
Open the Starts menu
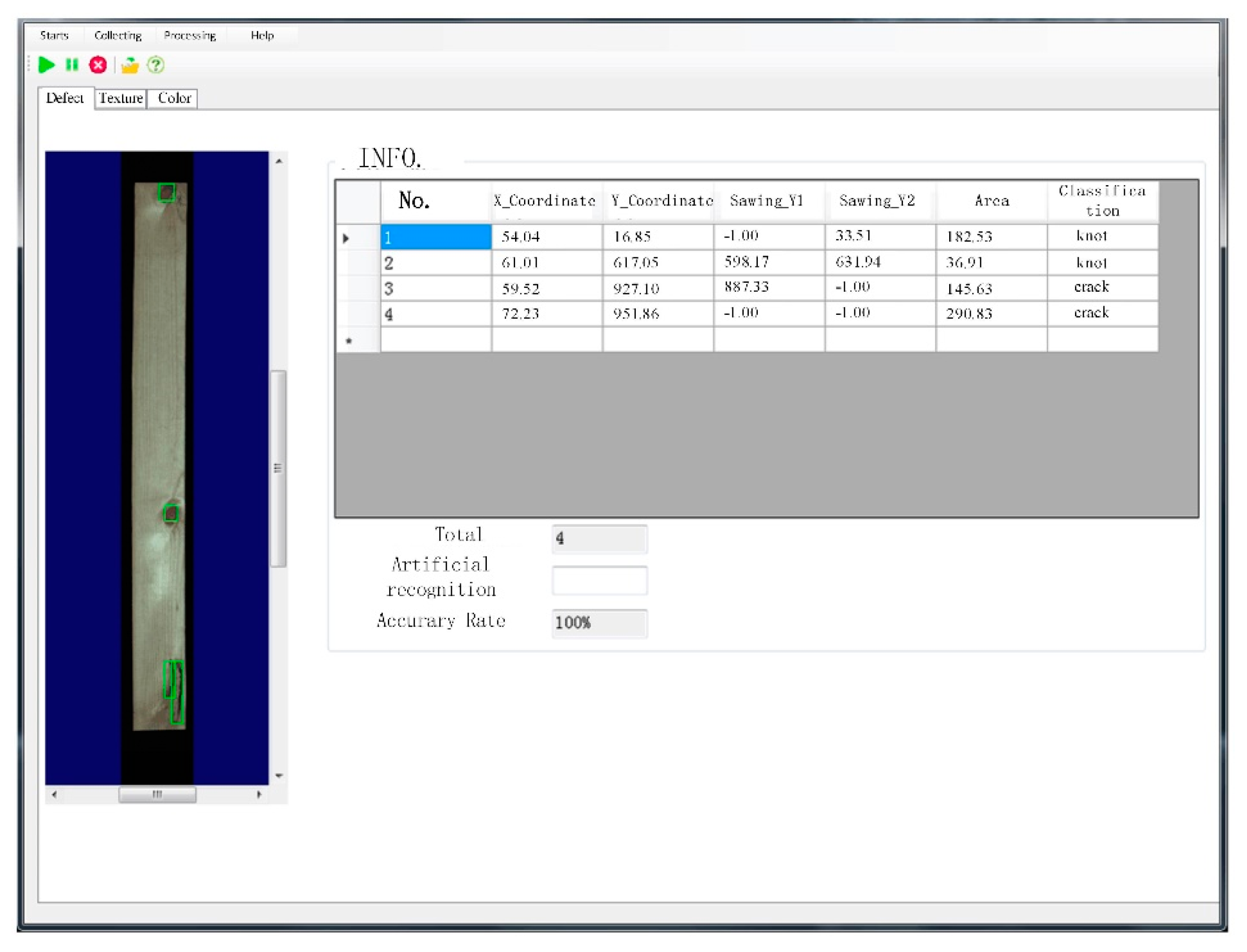pos(54,36)
